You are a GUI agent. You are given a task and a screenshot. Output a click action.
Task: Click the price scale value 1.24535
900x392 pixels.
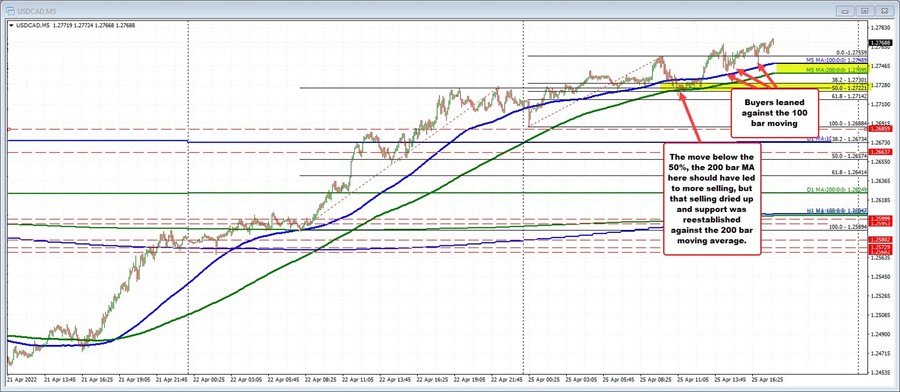[x=880, y=372]
